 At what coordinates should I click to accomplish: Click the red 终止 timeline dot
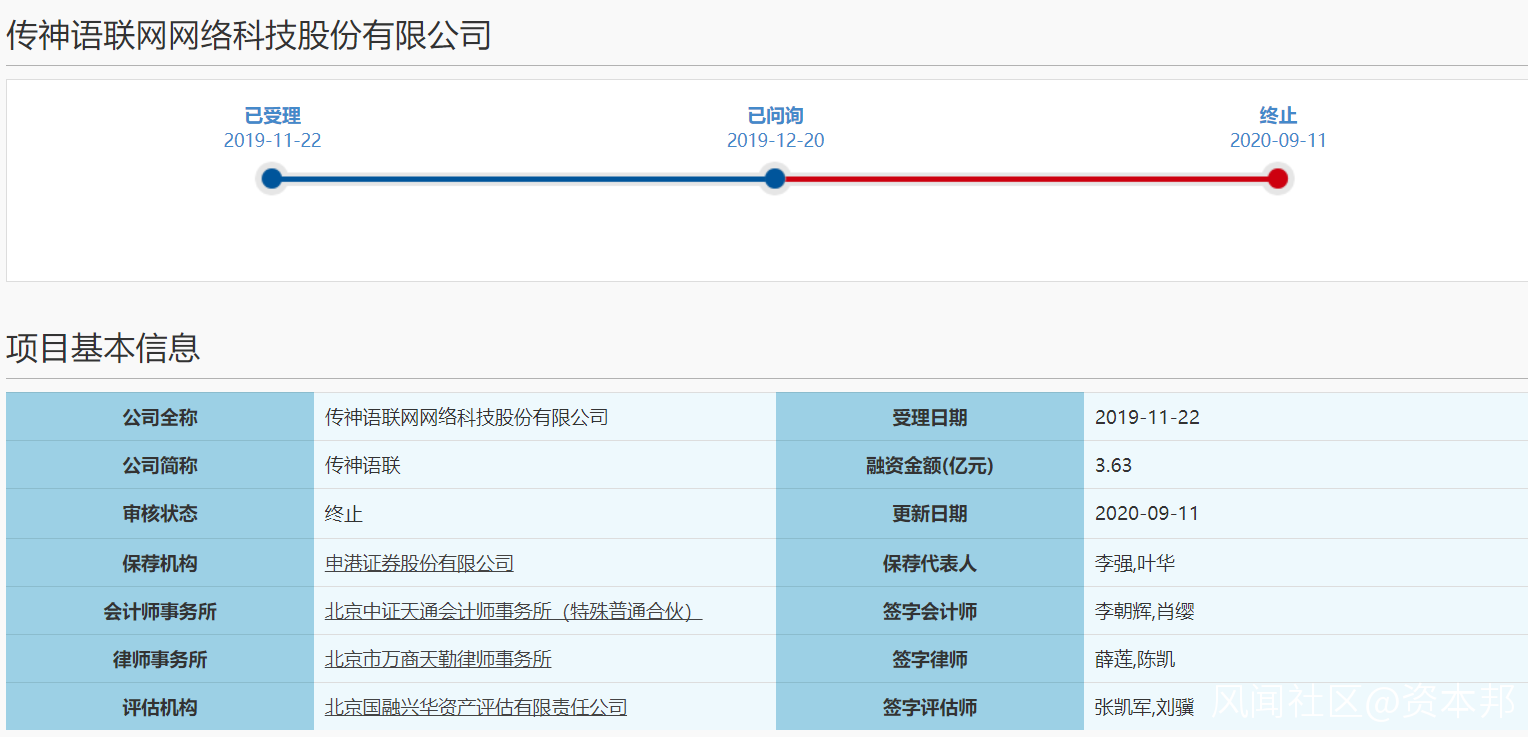(1277, 179)
